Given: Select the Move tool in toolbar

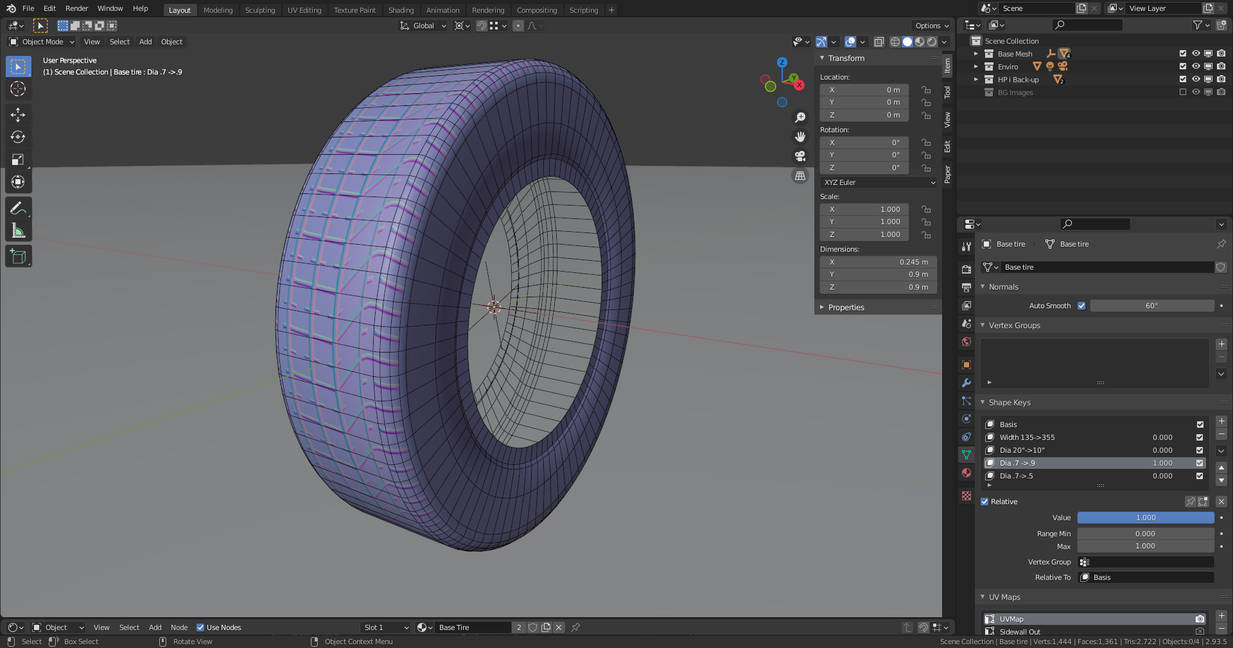Looking at the screenshot, I should coord(18,114).
